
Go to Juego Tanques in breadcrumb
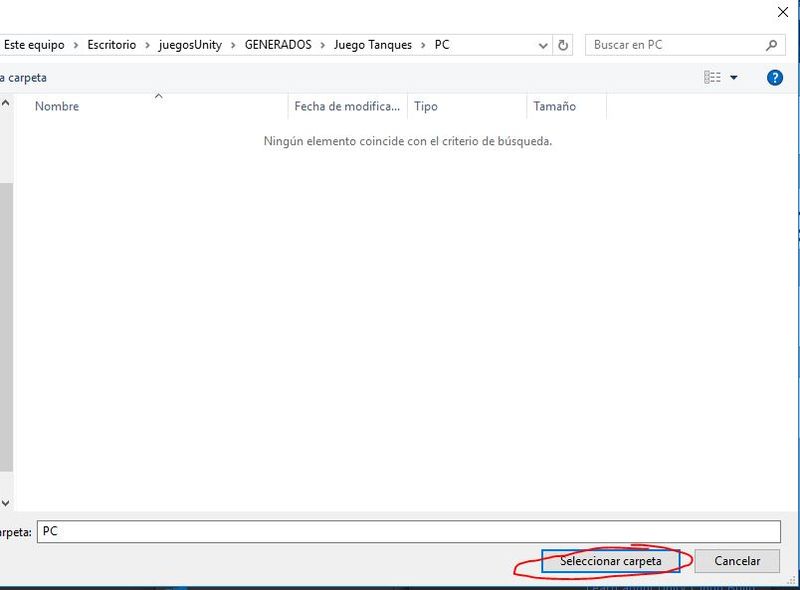(373, 45)
